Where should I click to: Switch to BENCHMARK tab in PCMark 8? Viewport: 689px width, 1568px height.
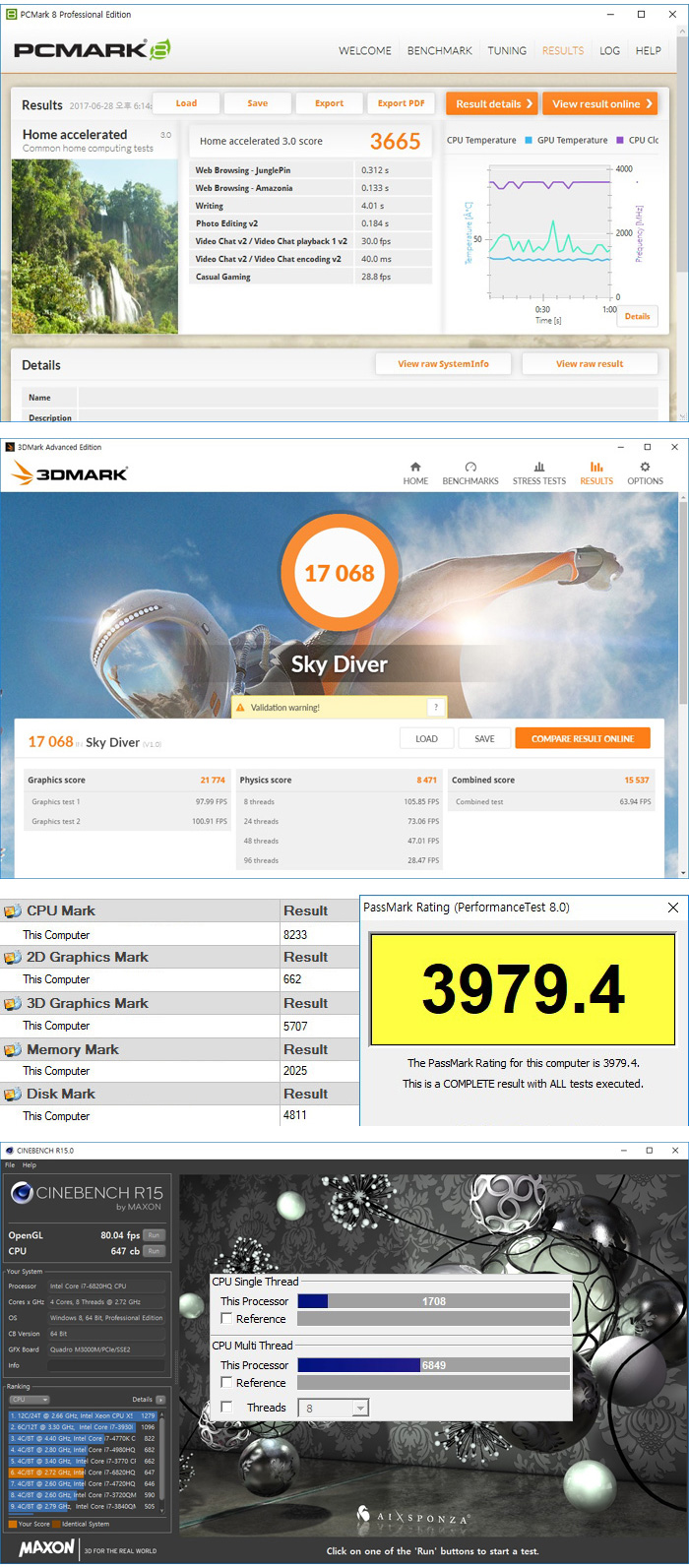[x=440, y=50]
